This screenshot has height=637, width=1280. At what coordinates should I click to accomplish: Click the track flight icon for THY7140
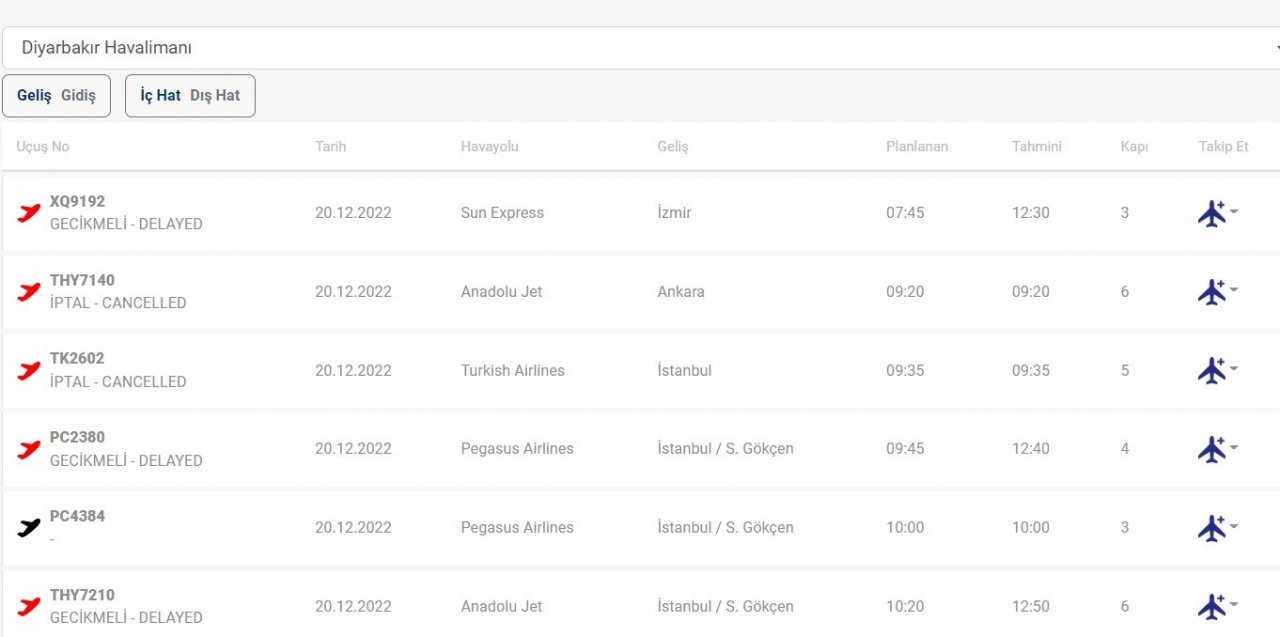tap(1211, 292)
